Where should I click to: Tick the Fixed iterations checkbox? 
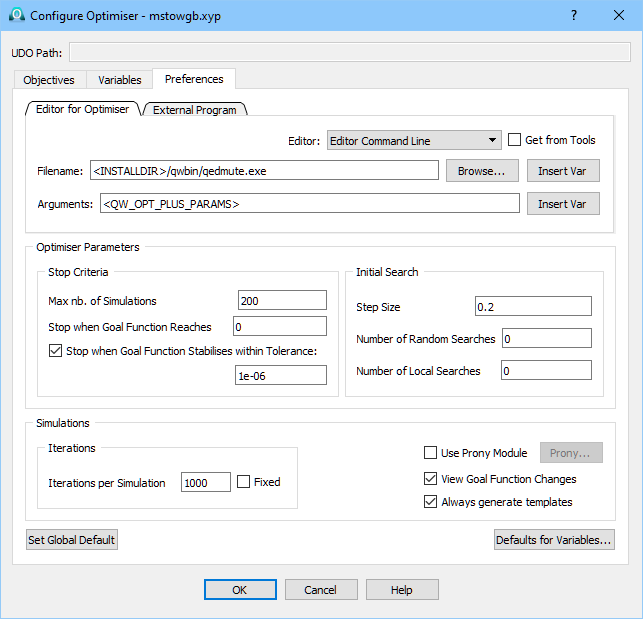[x=243, y=482]
